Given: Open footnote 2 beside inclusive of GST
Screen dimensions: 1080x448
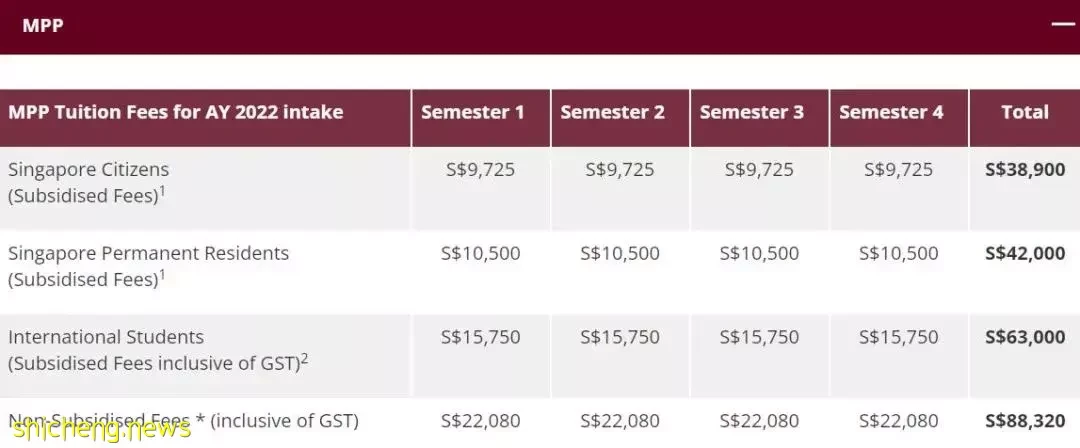Looking at the screenshot, I should [x=304, y=359].
